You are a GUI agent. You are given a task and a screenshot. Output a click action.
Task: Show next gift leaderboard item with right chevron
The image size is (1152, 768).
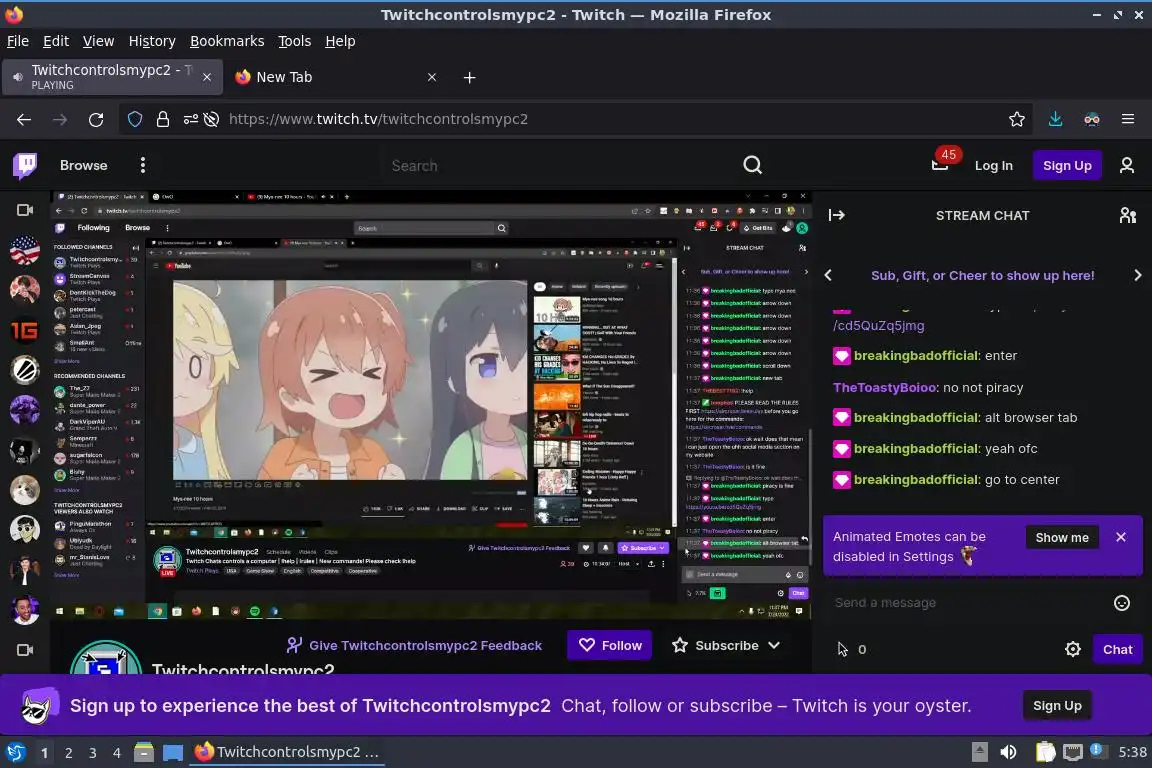coord(1137,275)
